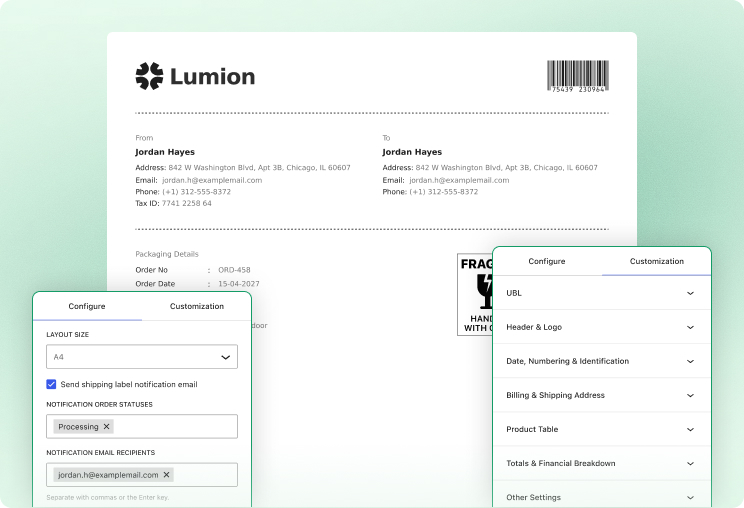Switch to Customization tab in left panel
744x508 pixels.
196,306
